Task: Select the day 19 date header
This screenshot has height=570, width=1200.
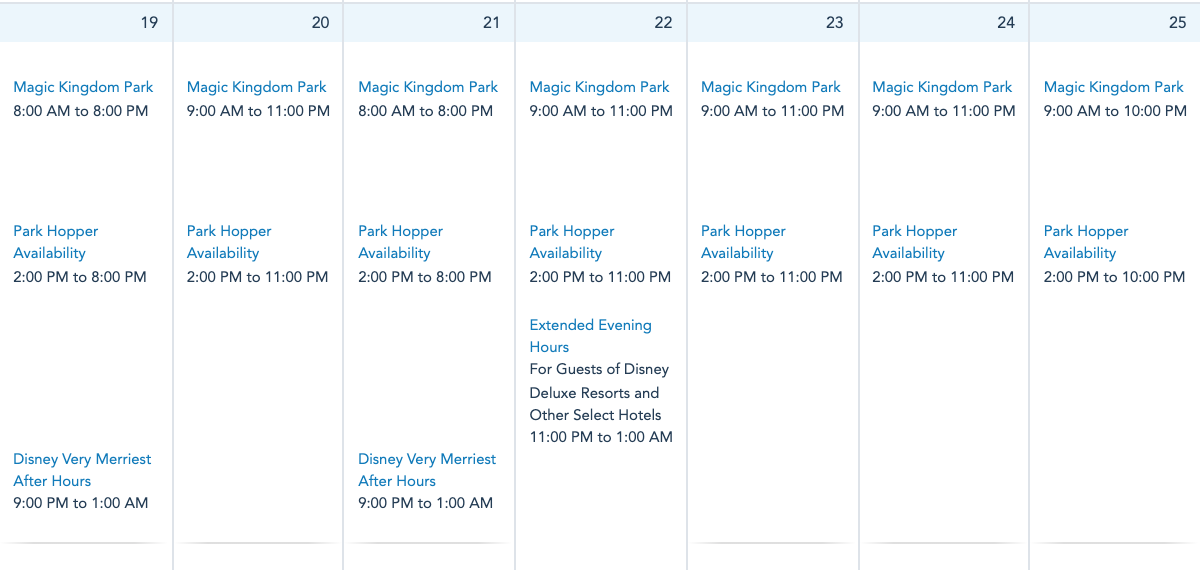Action: pyautogui.click(x=149, y=22)
